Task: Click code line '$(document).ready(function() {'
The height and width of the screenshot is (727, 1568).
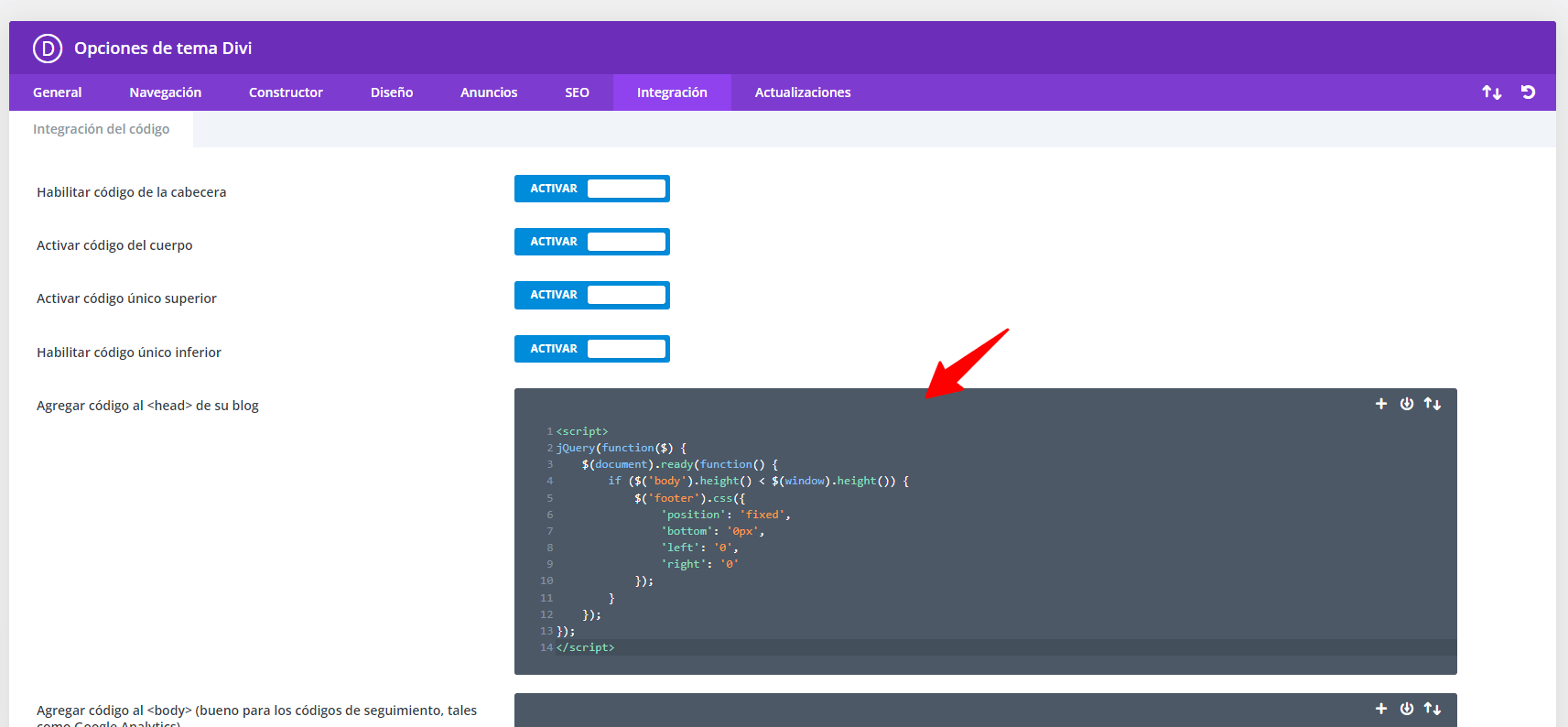Action: click(680, 464)
